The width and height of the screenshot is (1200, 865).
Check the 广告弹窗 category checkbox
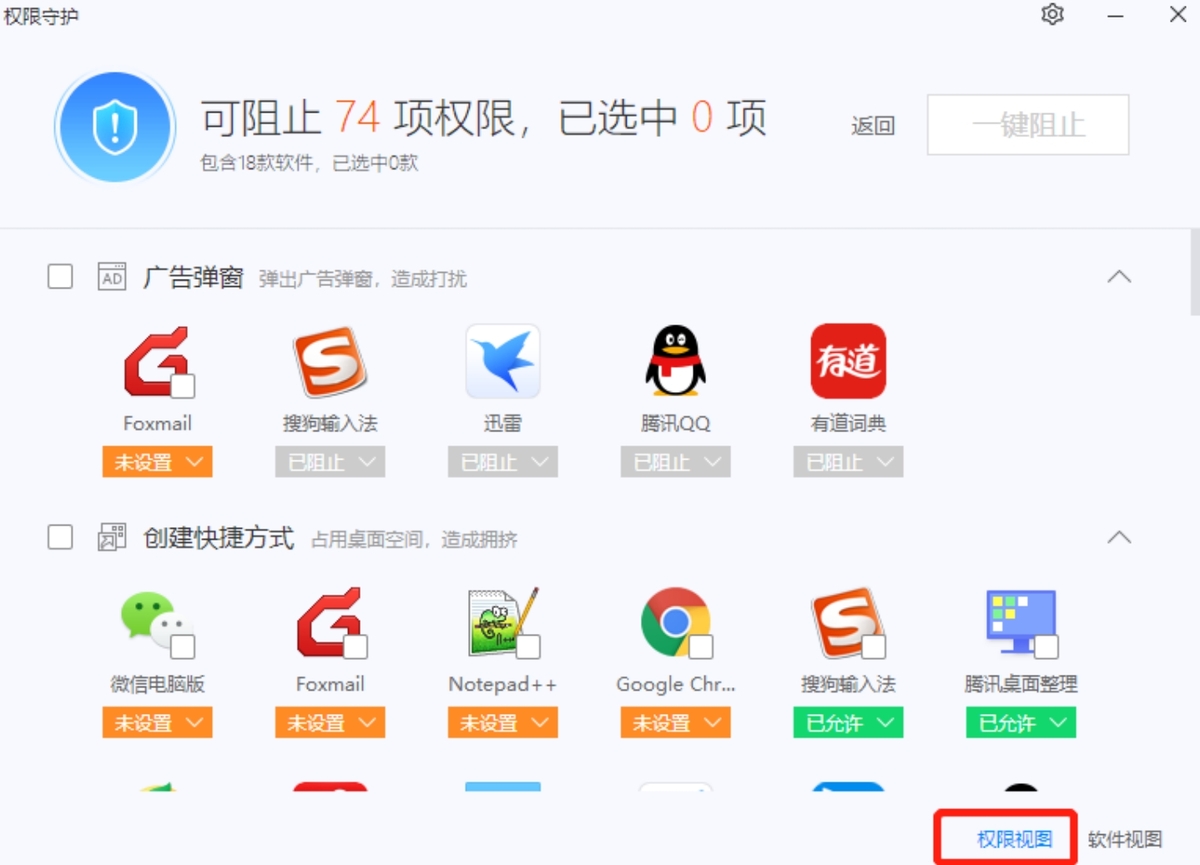click(60, 276)
